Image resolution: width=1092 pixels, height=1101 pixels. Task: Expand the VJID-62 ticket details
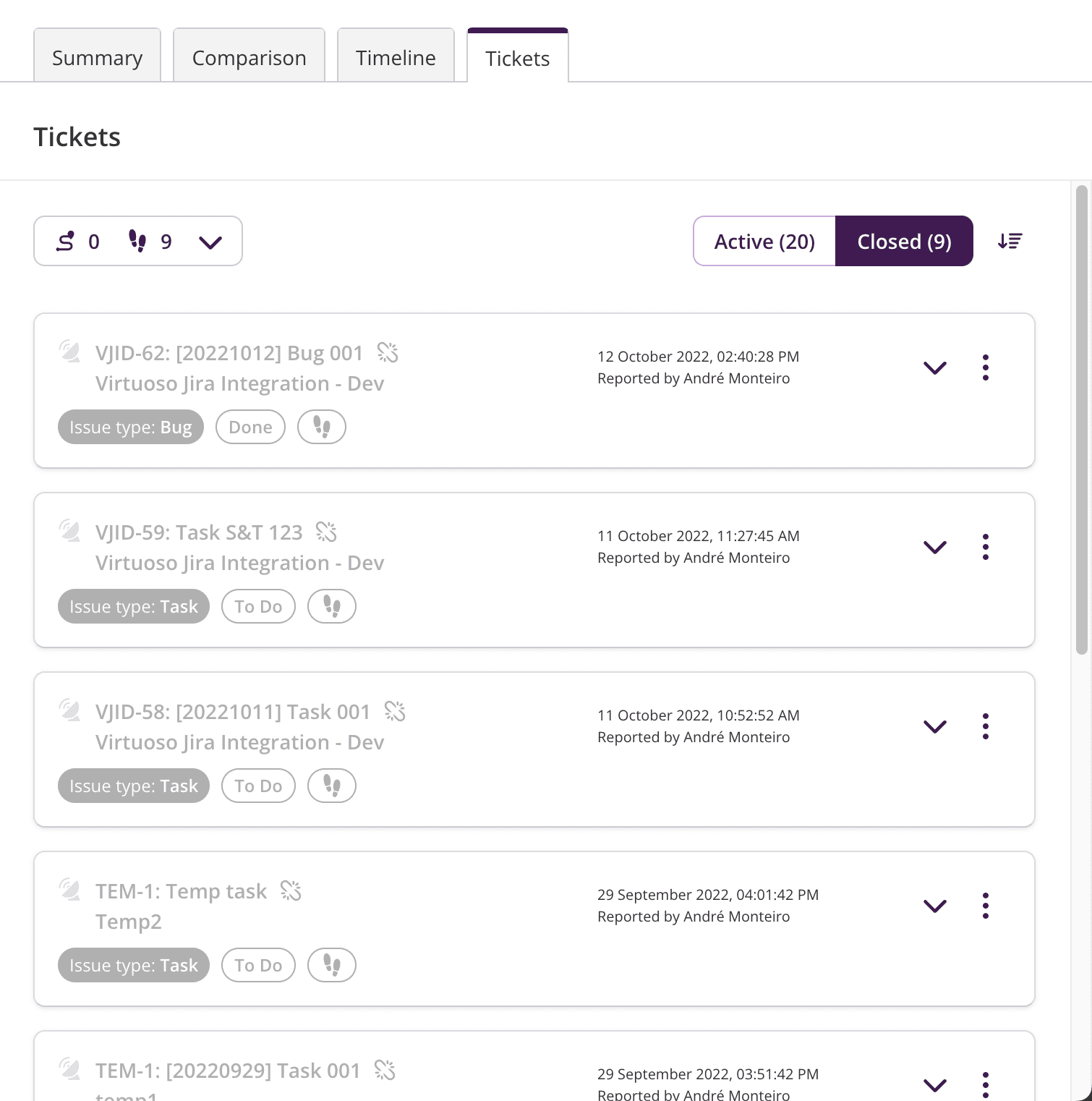click(x=934, y=367)
